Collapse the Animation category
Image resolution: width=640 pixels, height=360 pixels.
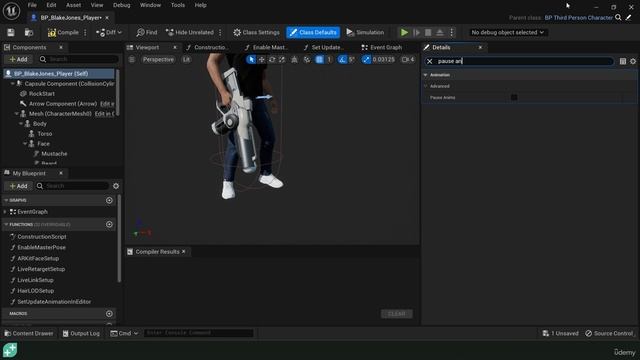pyautogui.click(x=425, y=75)
